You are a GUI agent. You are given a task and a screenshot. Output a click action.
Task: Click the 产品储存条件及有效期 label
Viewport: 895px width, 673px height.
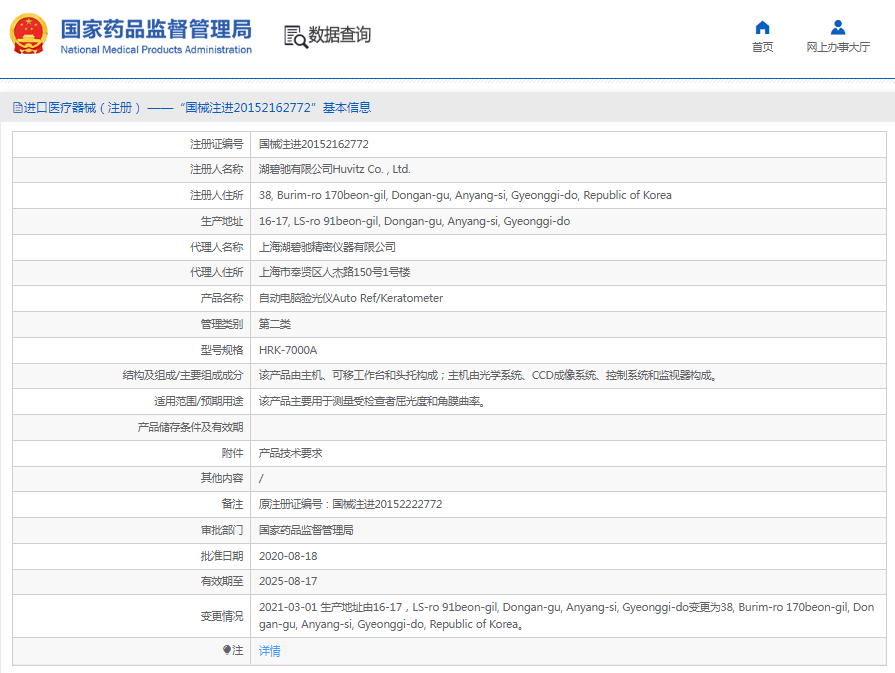tap(190, 427)
